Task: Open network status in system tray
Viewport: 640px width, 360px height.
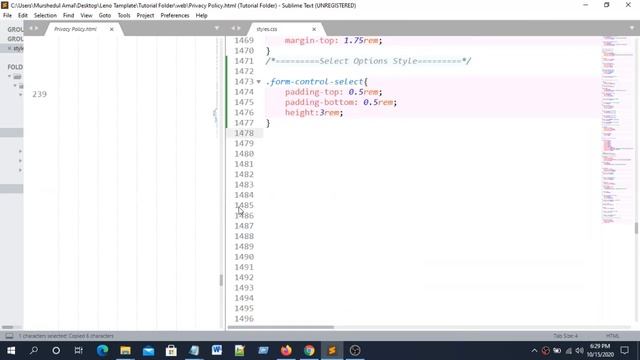Action: [x=569, y=351]
